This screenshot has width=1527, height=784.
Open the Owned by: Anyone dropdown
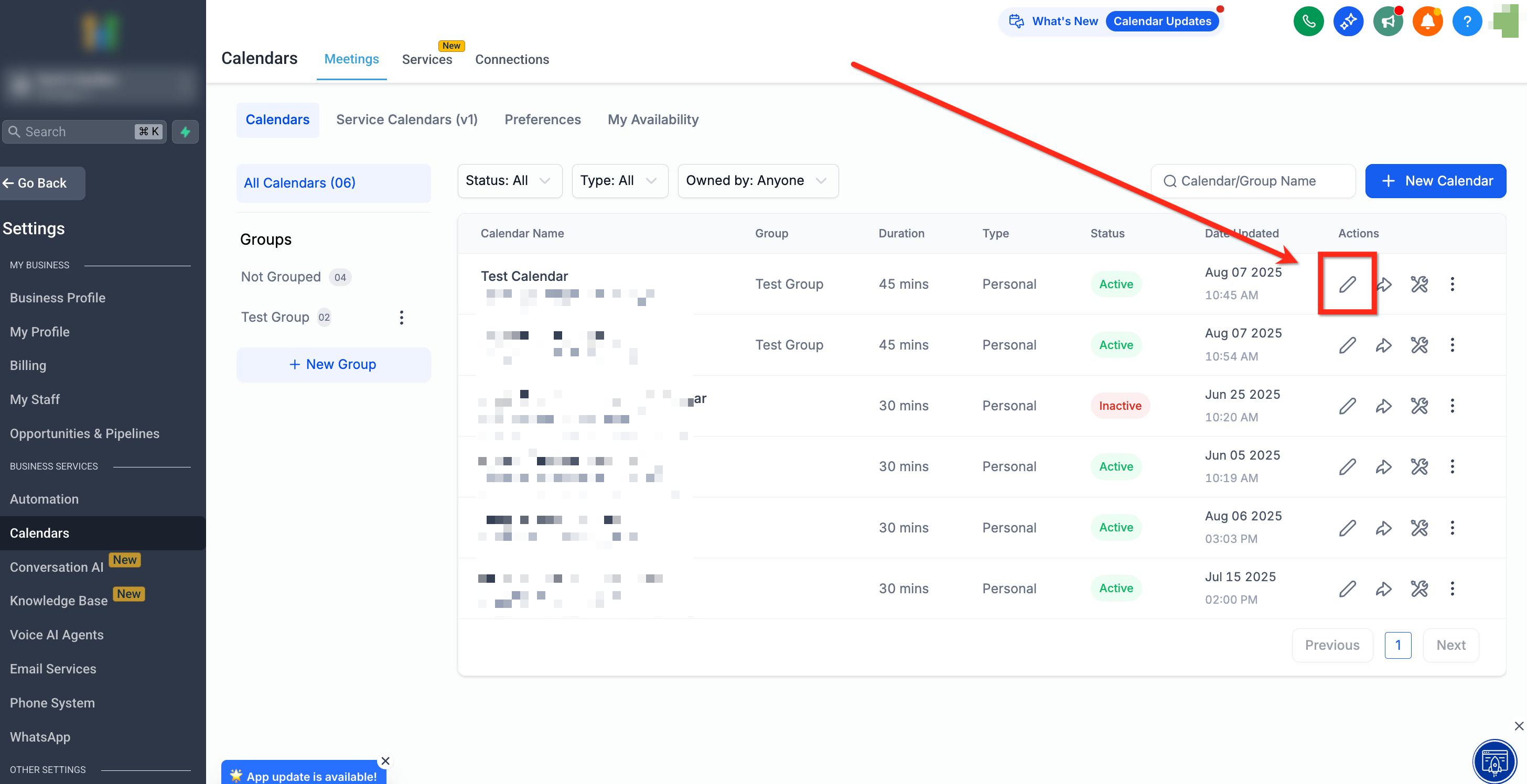click(757, 181)
